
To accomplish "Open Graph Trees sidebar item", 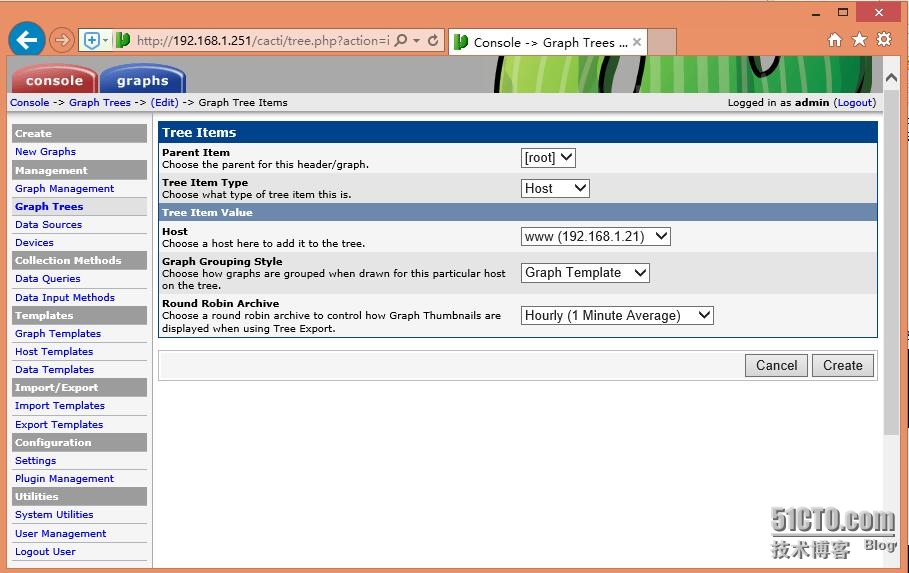I will [x=49, y=206].
